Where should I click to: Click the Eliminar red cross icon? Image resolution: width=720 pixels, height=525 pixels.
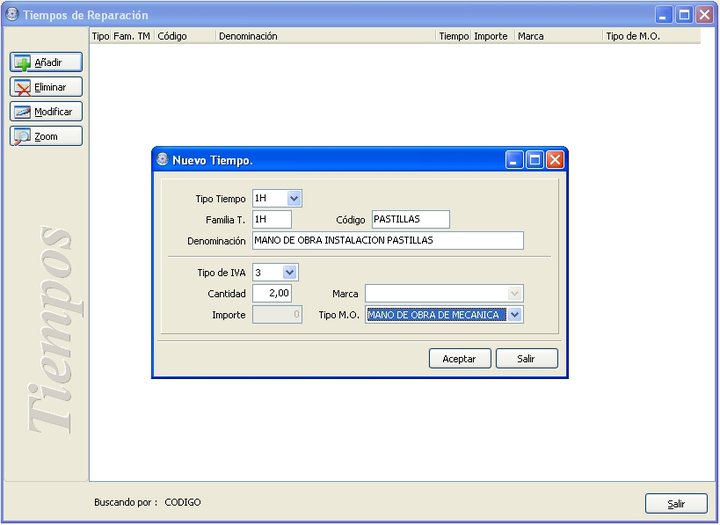pos(22,87)
